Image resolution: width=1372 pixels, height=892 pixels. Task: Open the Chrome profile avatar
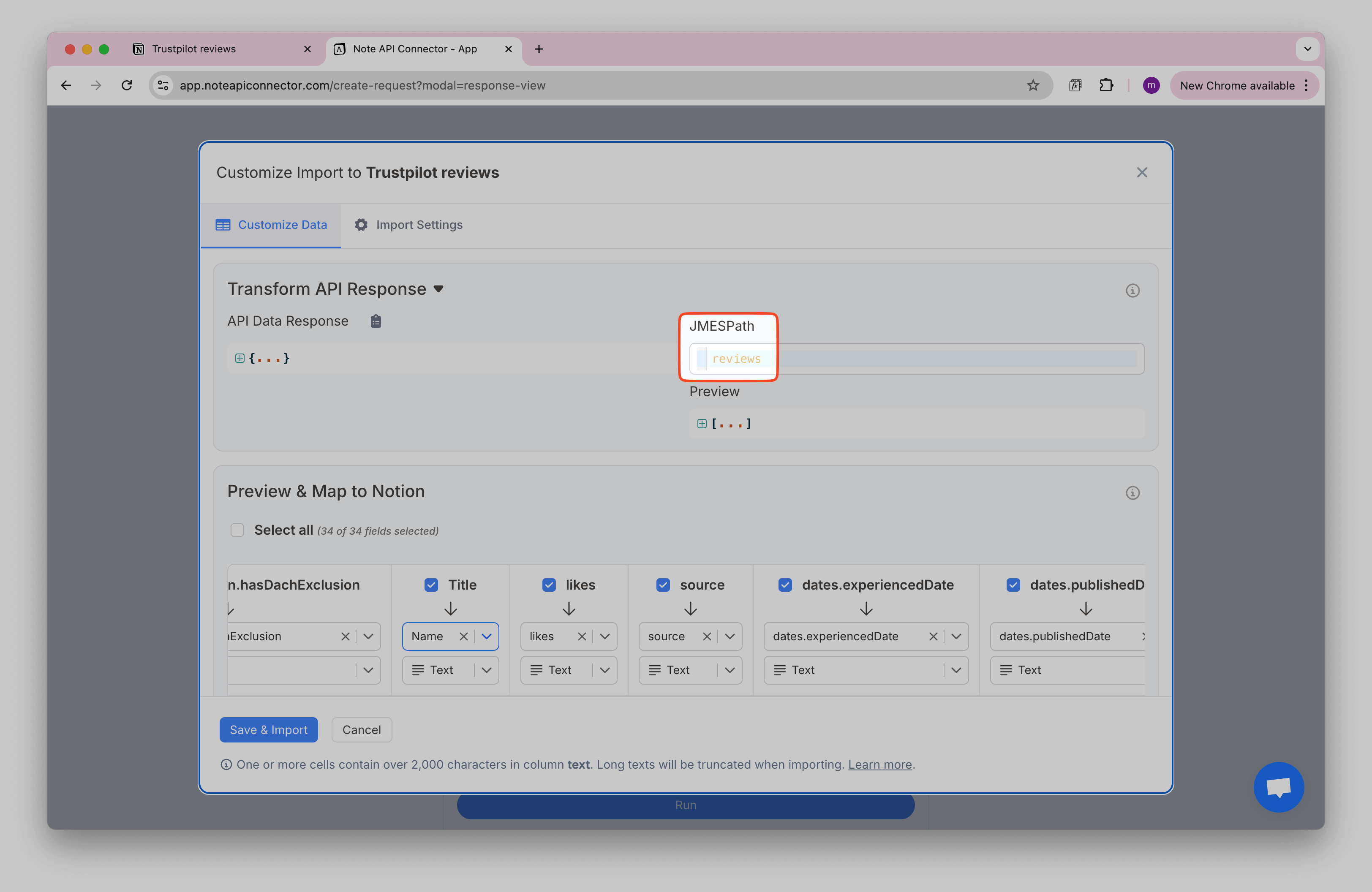pyautogui.click(x=1151, y=85)
